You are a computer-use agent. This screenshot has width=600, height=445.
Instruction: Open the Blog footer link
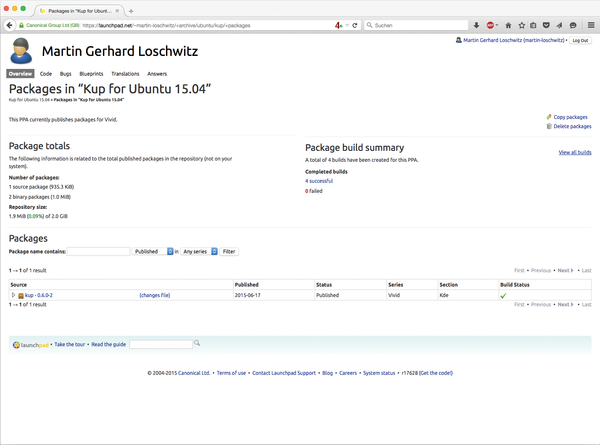pyautogui.click(x=328, y=373)
